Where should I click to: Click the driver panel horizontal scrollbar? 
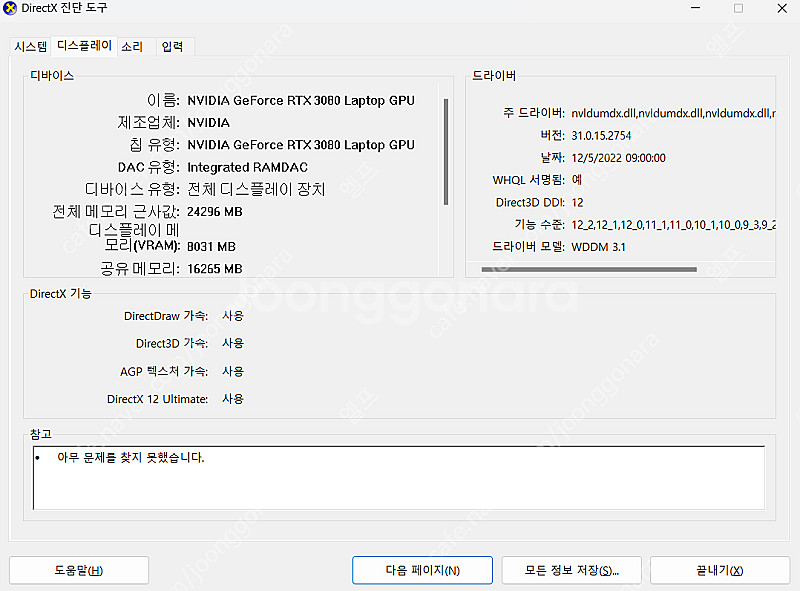point(589,269)
